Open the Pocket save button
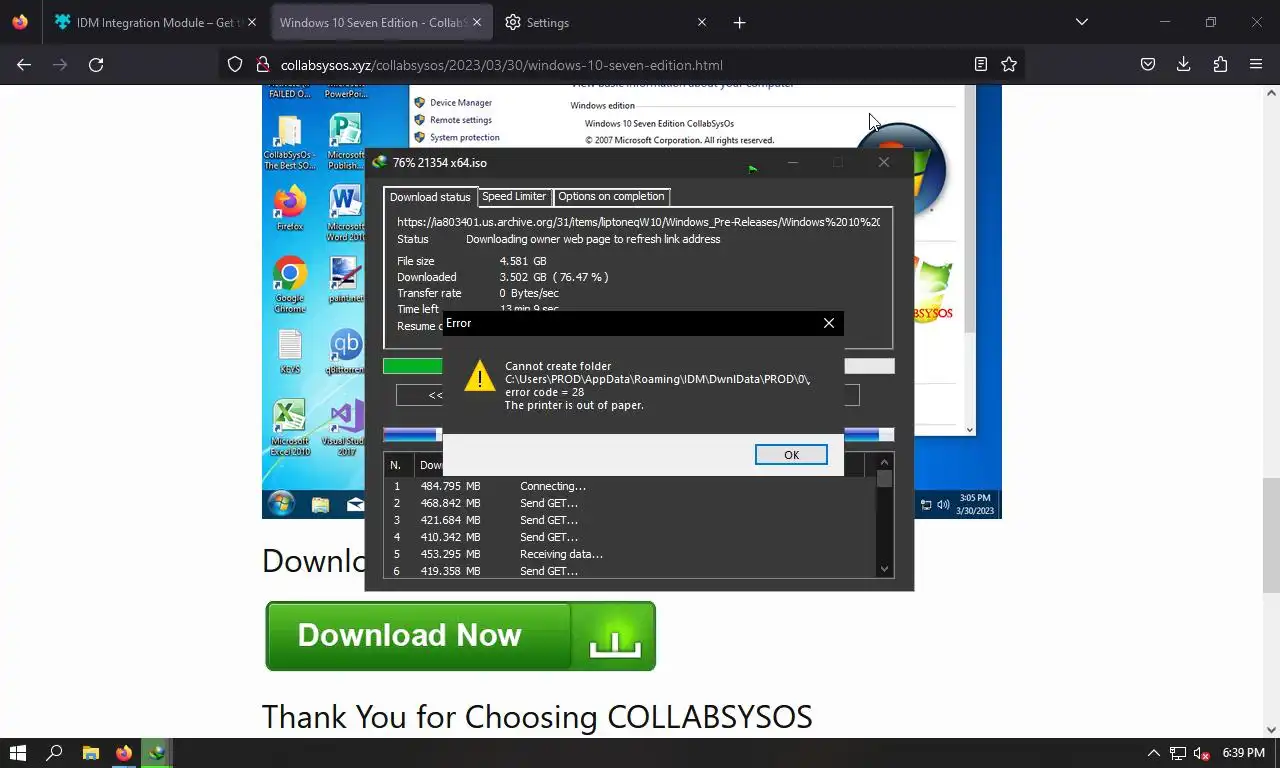 click(1148, 65)
